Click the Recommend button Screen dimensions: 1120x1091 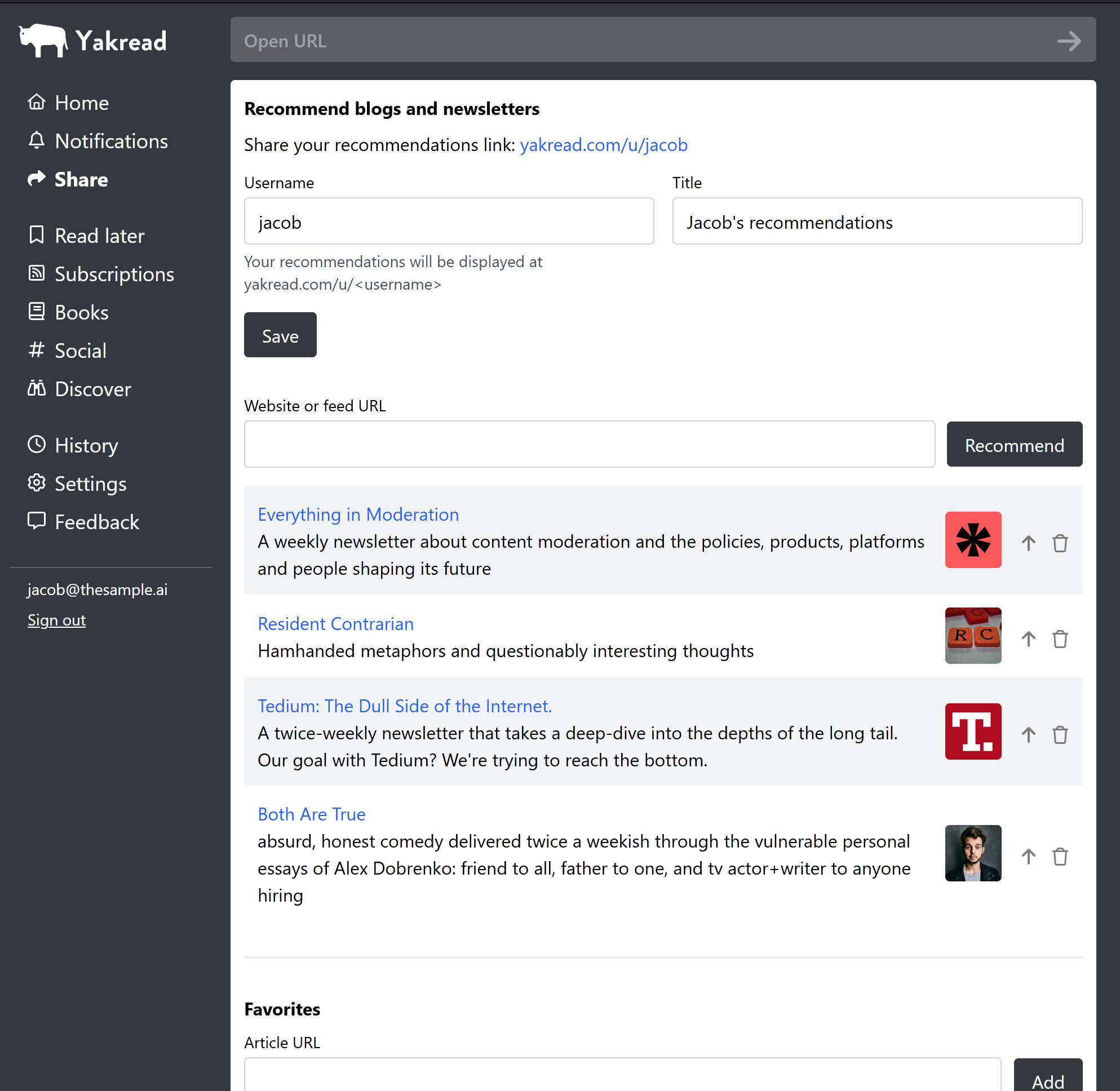click(1014, 444)
